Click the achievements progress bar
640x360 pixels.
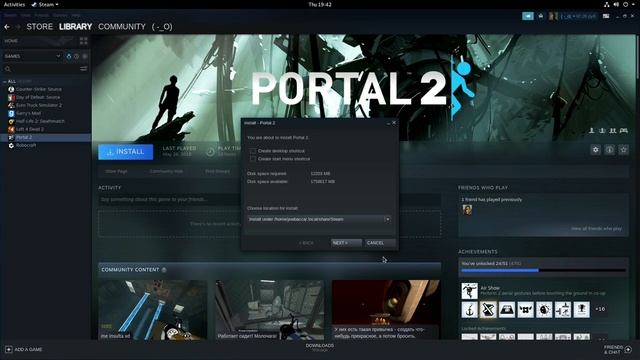pos(543,270)
